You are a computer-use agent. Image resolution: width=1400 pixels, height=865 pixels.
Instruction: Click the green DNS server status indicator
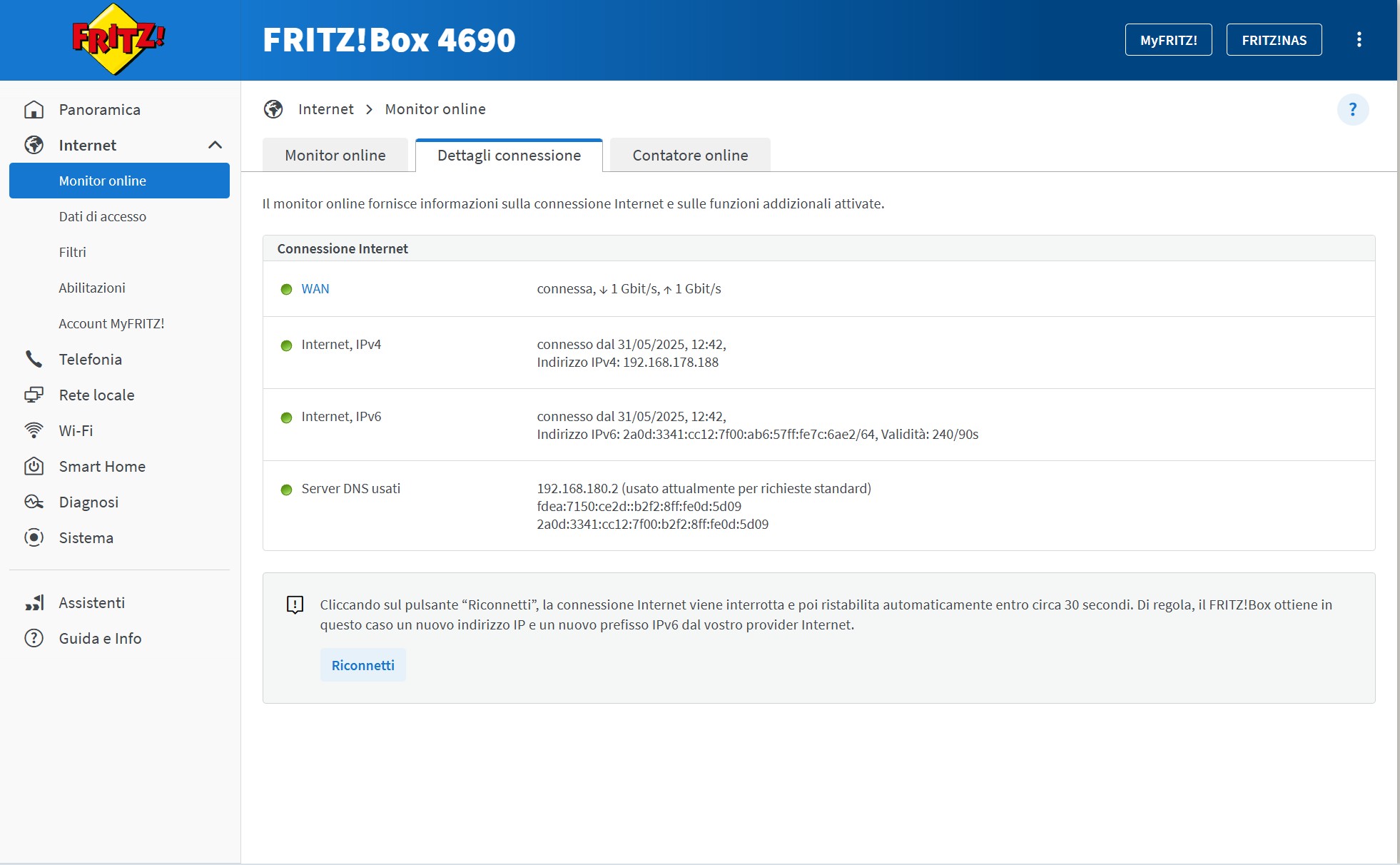coord(286,490)
